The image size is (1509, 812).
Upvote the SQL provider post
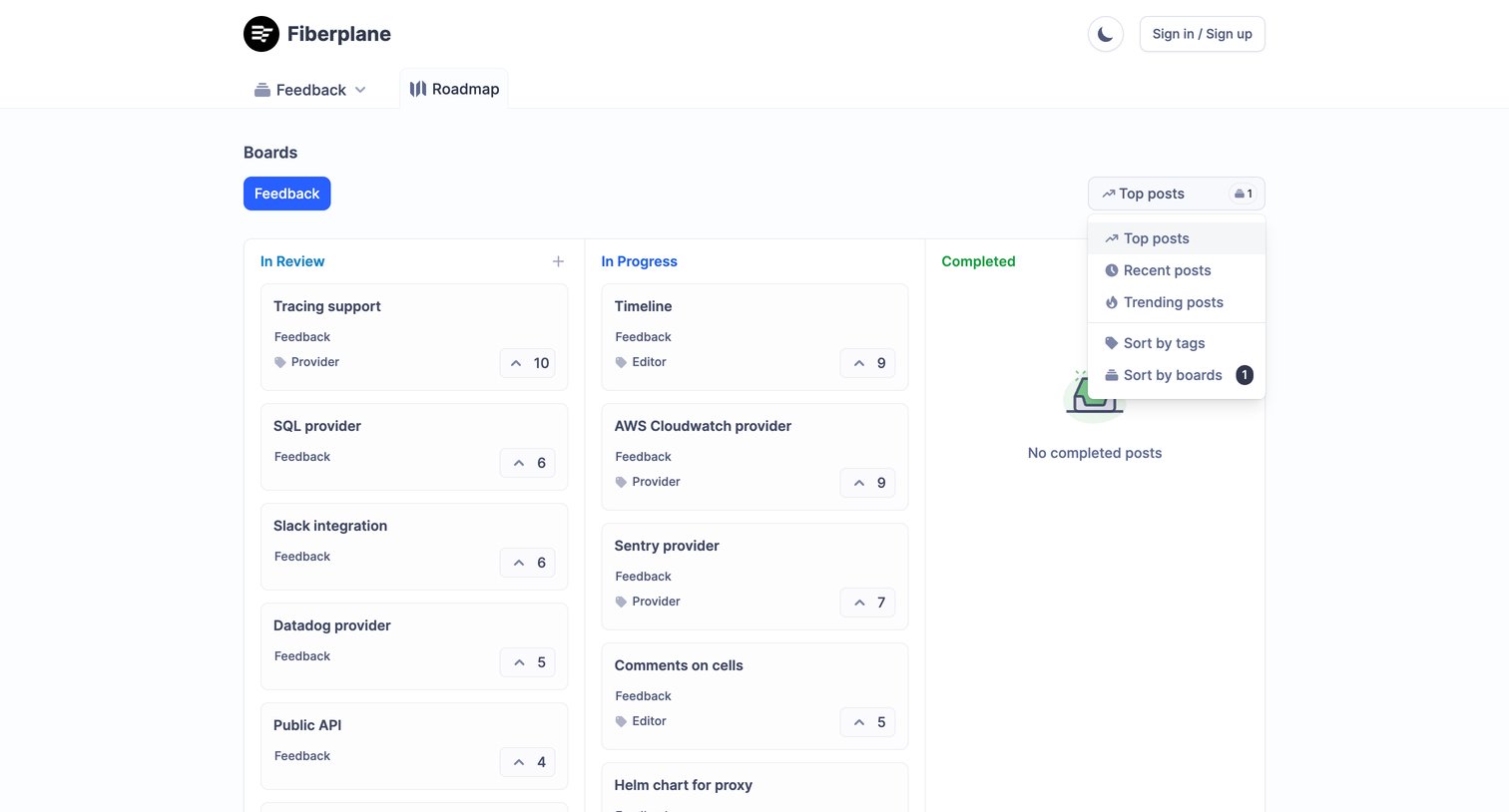527,463
